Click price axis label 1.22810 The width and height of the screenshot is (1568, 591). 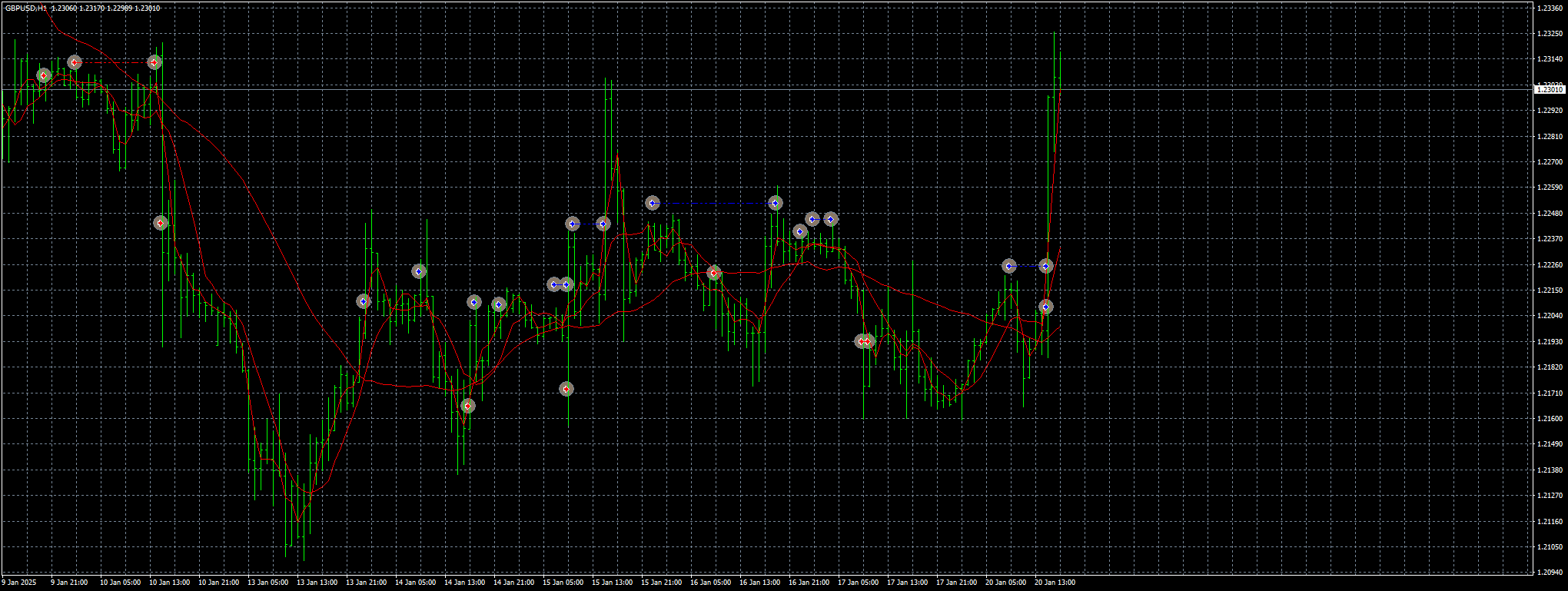(1549, 136)
